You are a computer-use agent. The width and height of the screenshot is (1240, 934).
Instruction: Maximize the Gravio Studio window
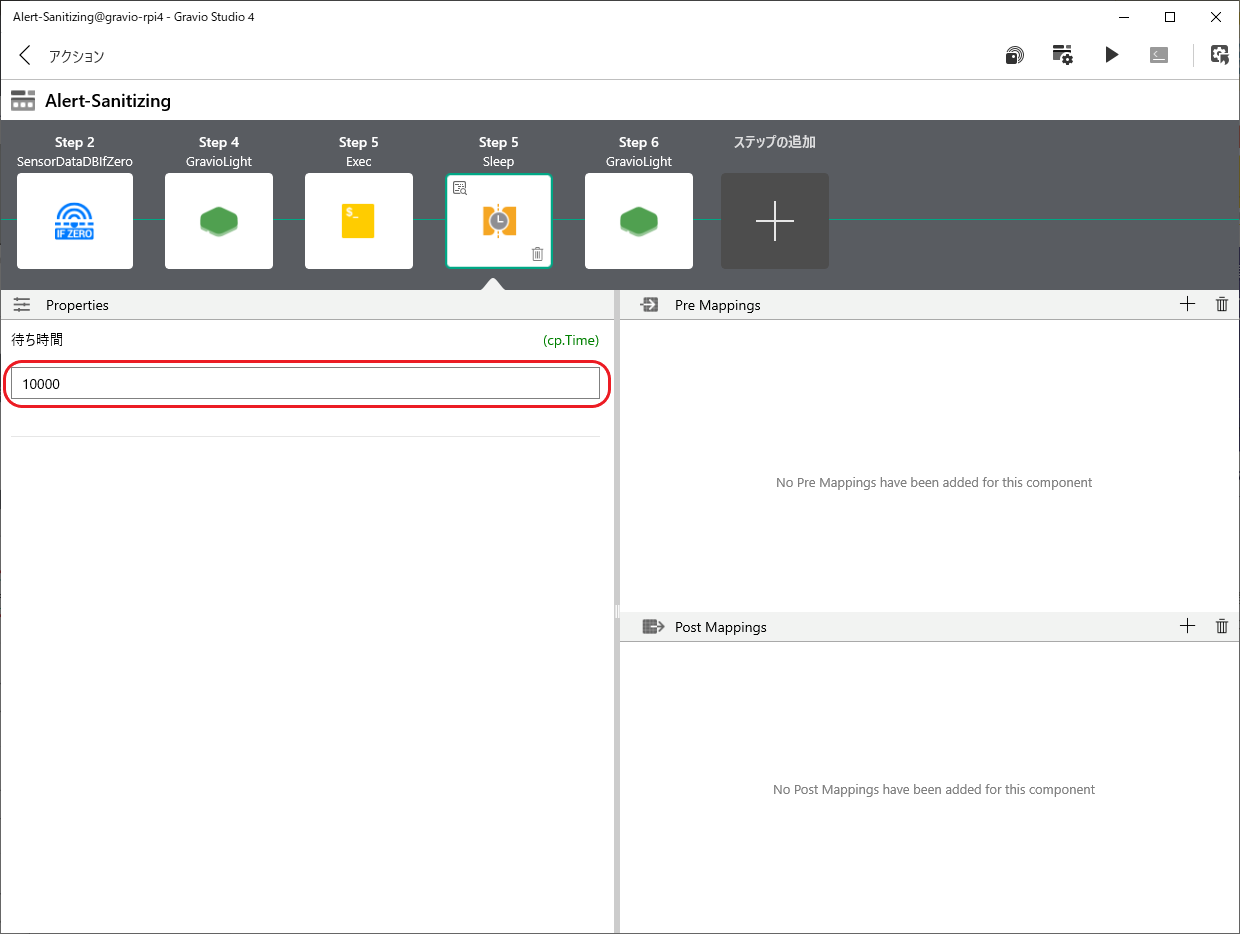click(x=1170, y=17)
